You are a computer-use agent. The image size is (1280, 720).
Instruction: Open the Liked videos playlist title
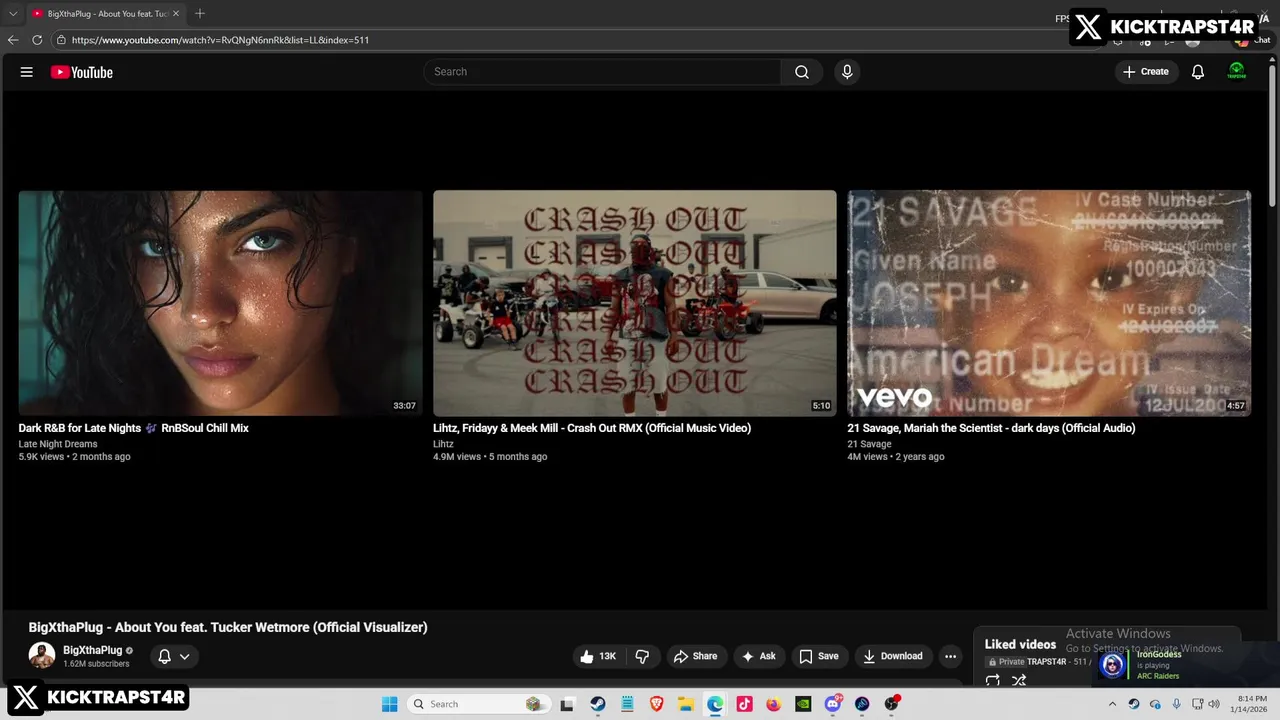1020,644
